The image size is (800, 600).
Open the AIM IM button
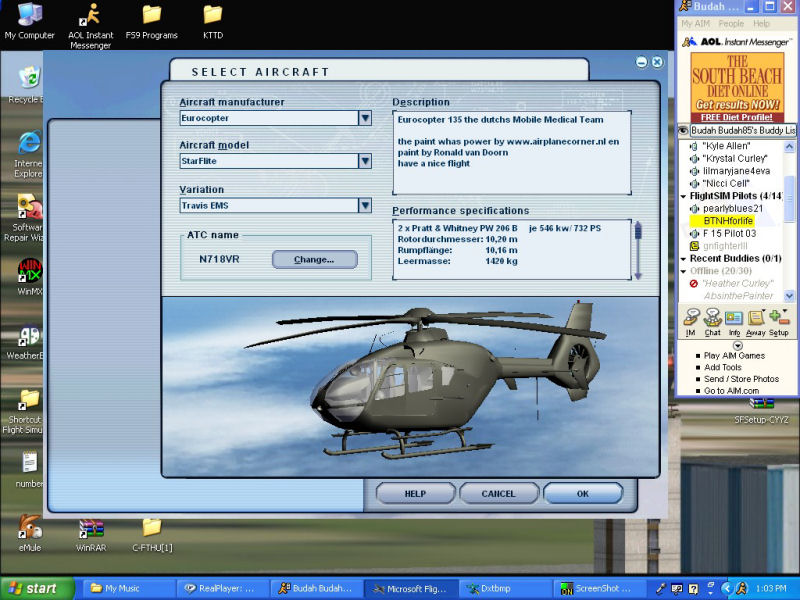[x=690, y=320]
